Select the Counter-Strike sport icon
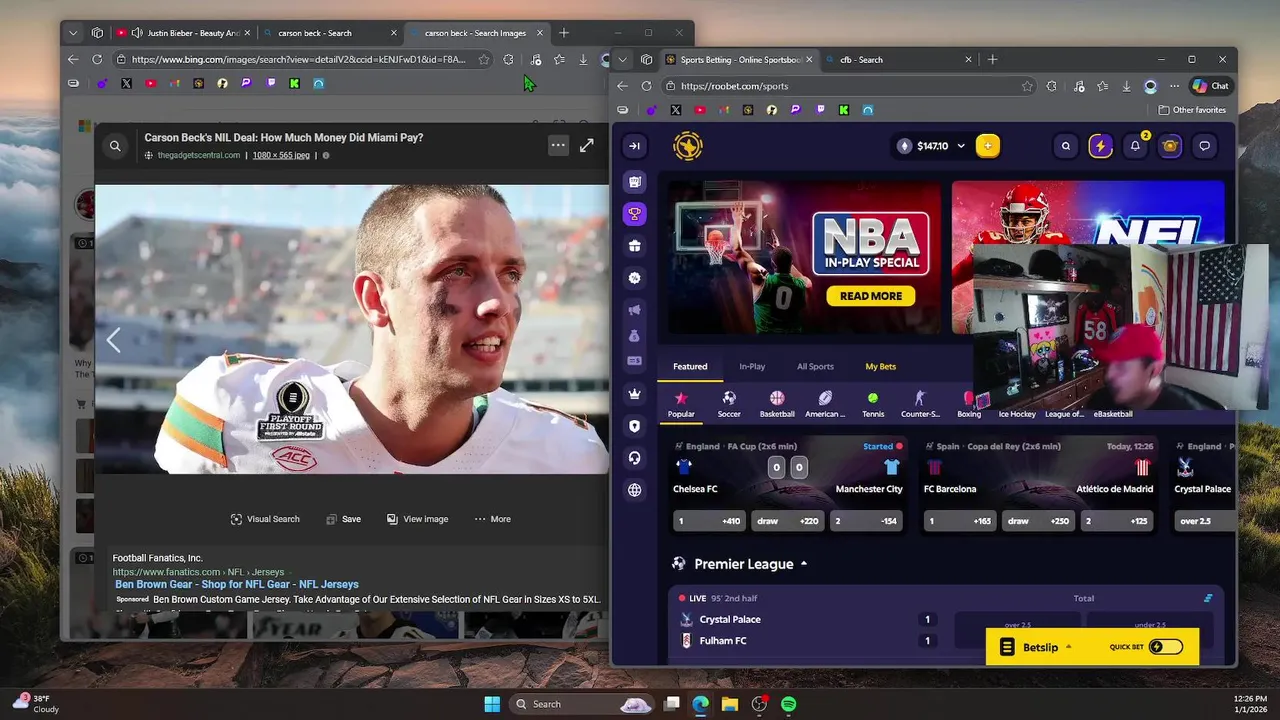This screenshot has height=720, width=1280. point(920,404)
